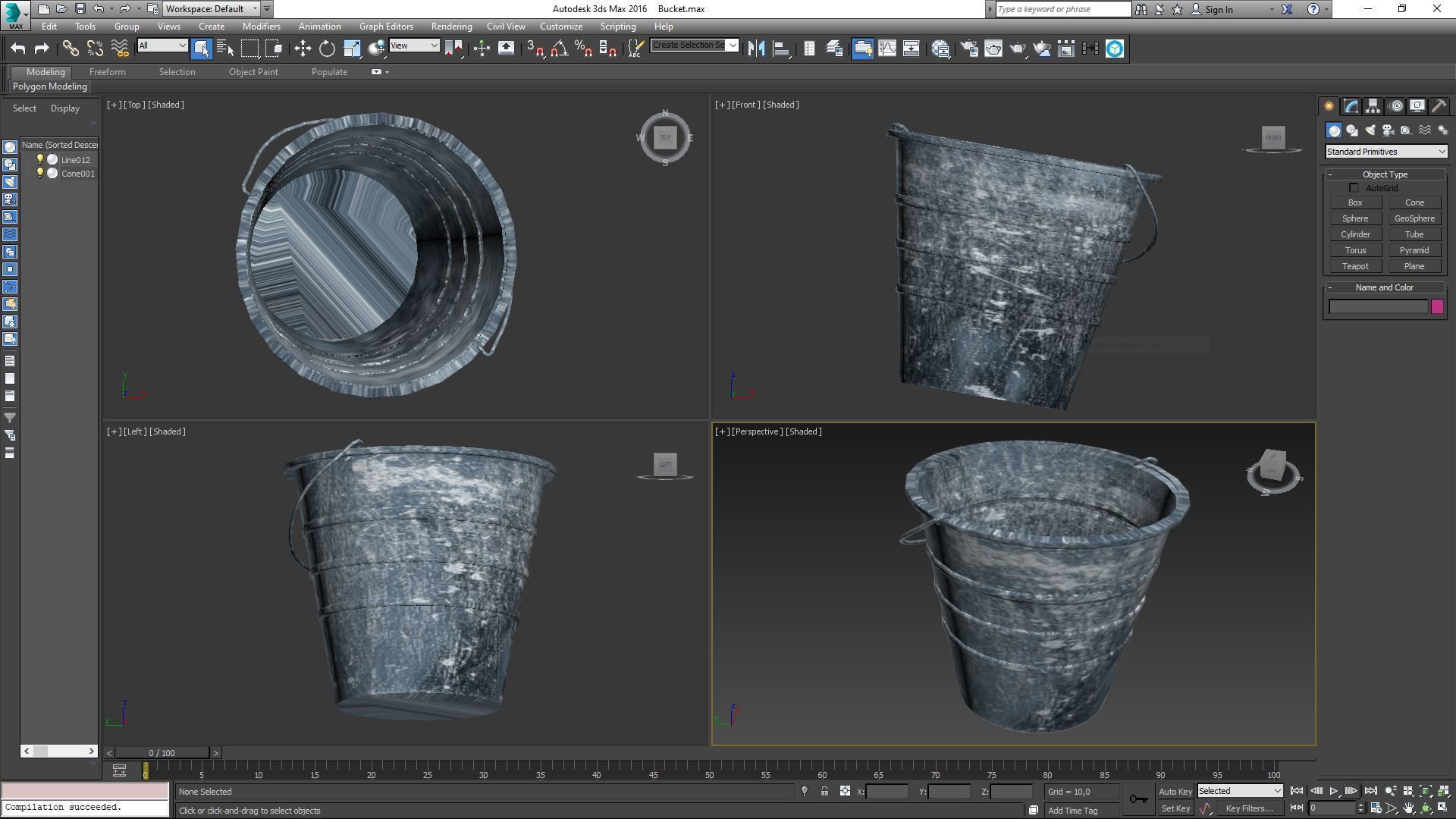1456x819 pixels.
Task: Switch to the Motion command panel tab
Action: pos(1395,106)
